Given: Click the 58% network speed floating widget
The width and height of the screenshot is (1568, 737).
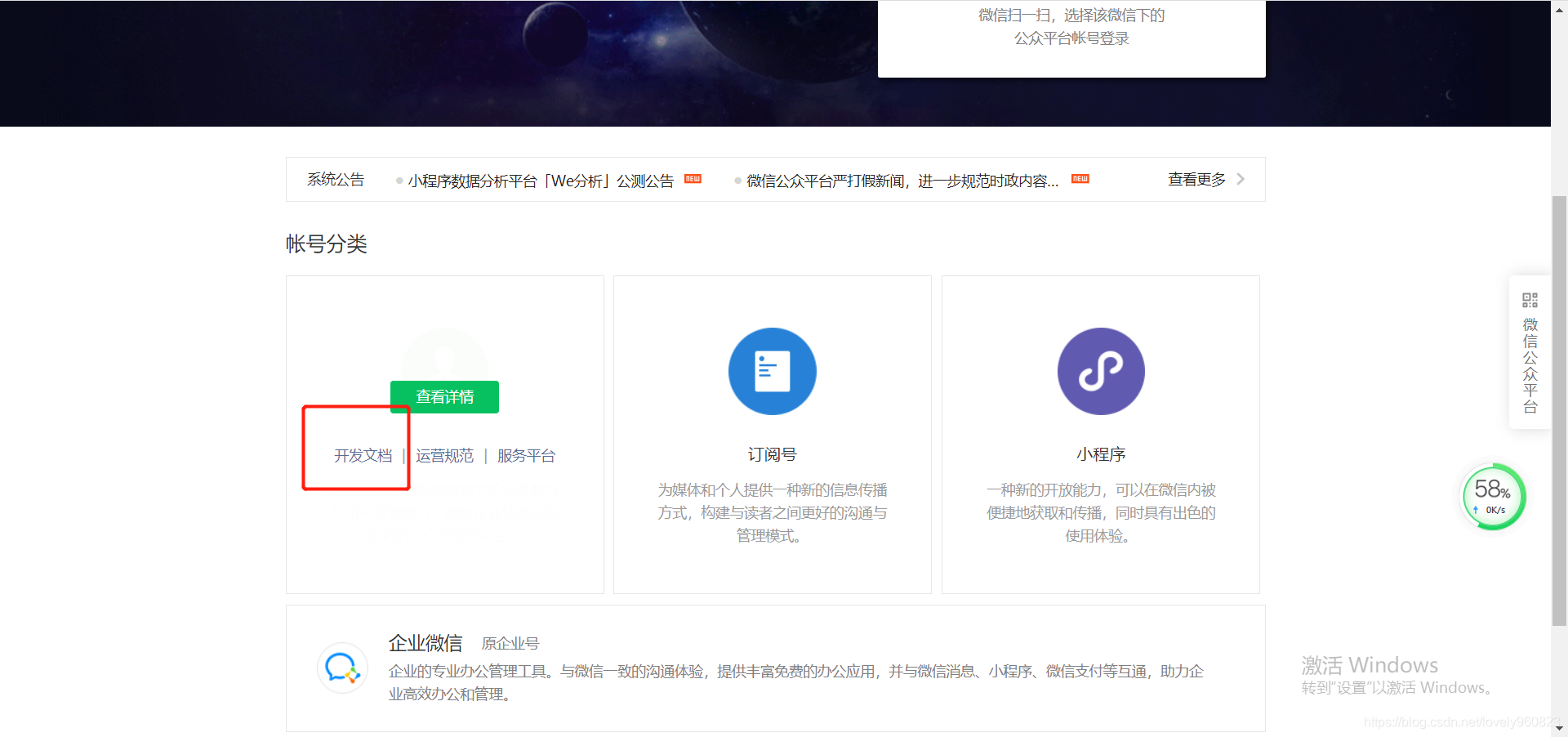Looking at the screenshot, I should (x=1493, y=497).
